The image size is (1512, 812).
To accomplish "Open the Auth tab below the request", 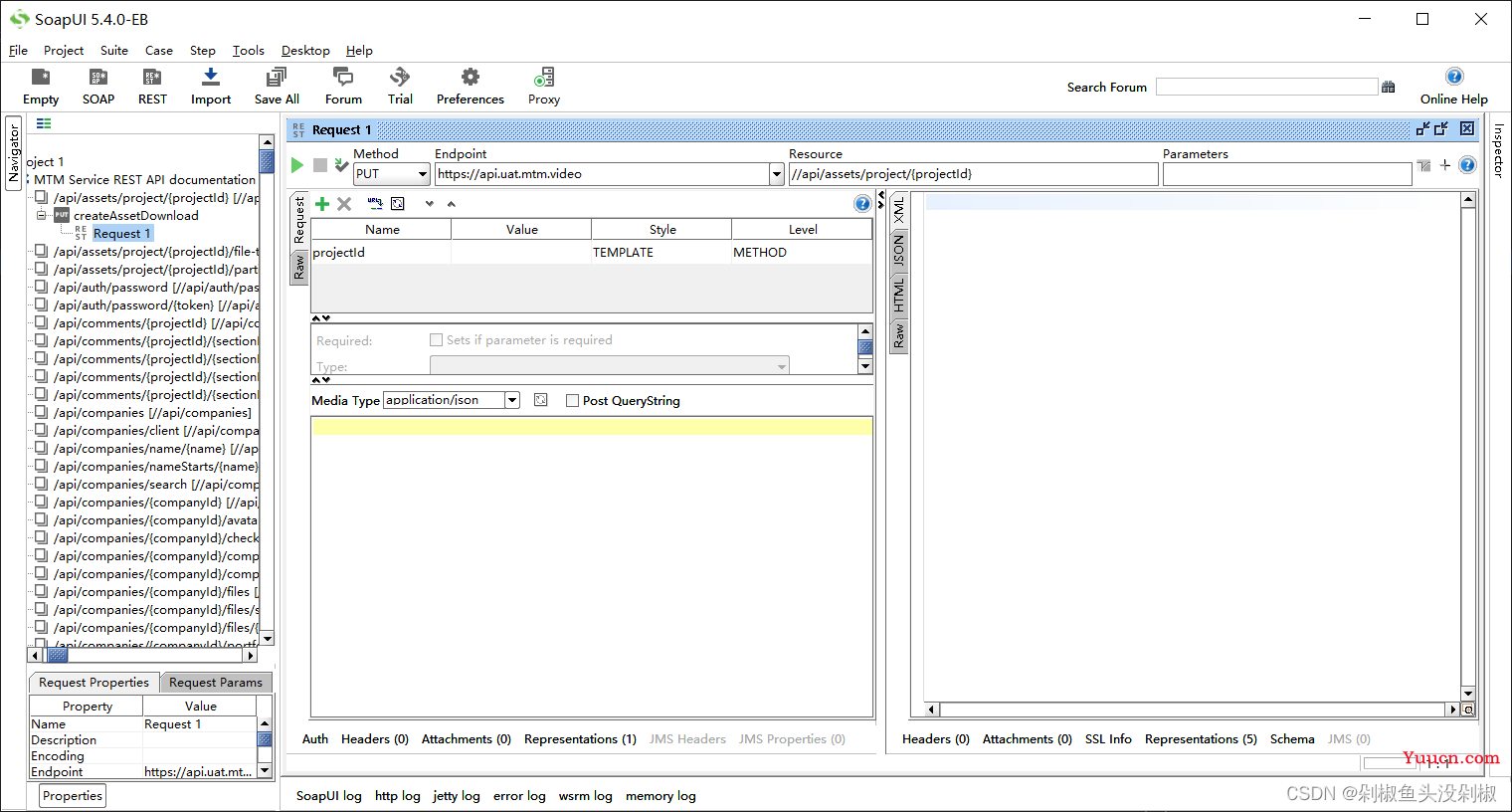I will tap(315, 739).
